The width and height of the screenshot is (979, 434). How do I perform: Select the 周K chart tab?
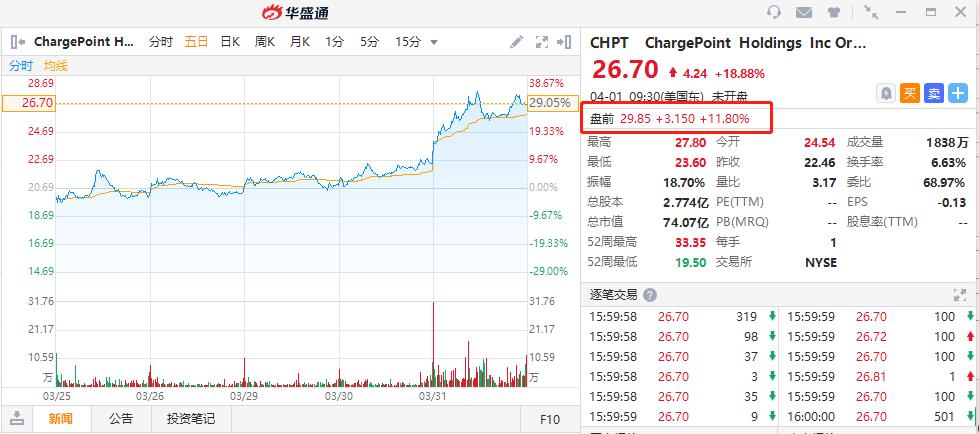[x=265, y=42]
